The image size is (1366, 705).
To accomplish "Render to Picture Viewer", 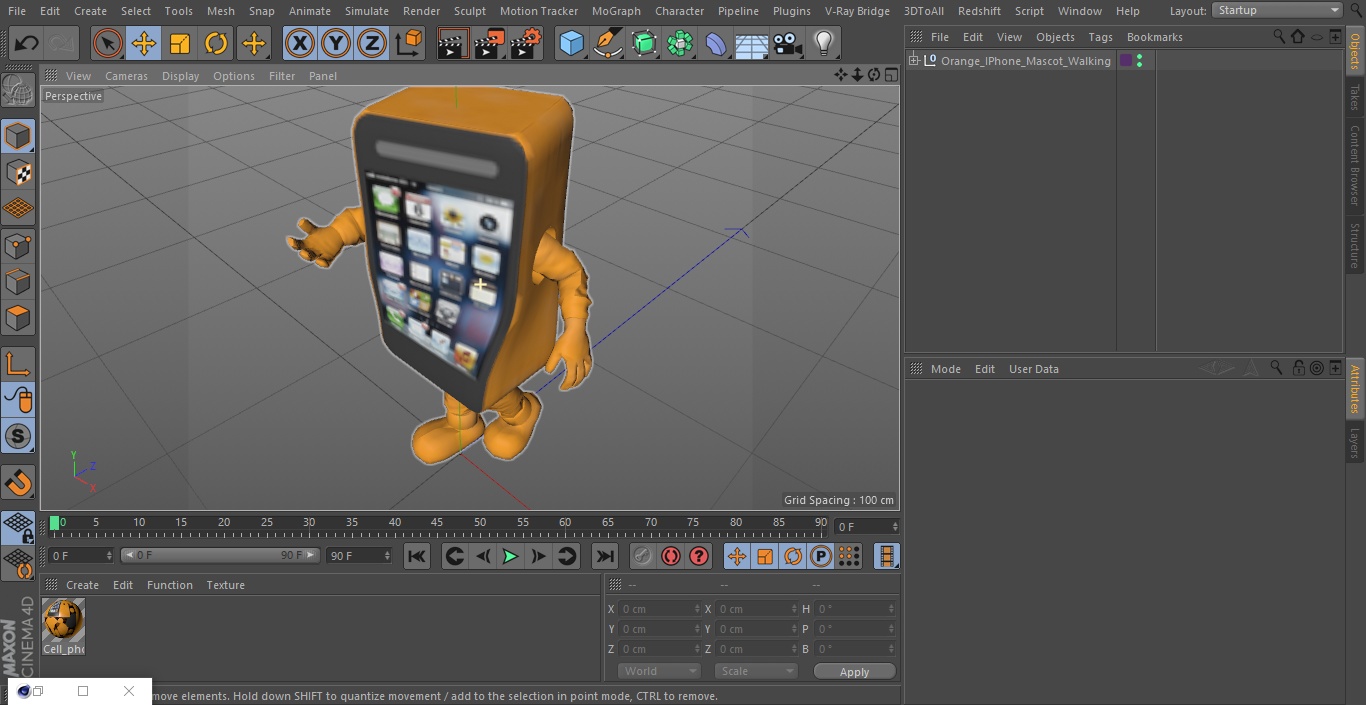I will [x=489, y=43].
